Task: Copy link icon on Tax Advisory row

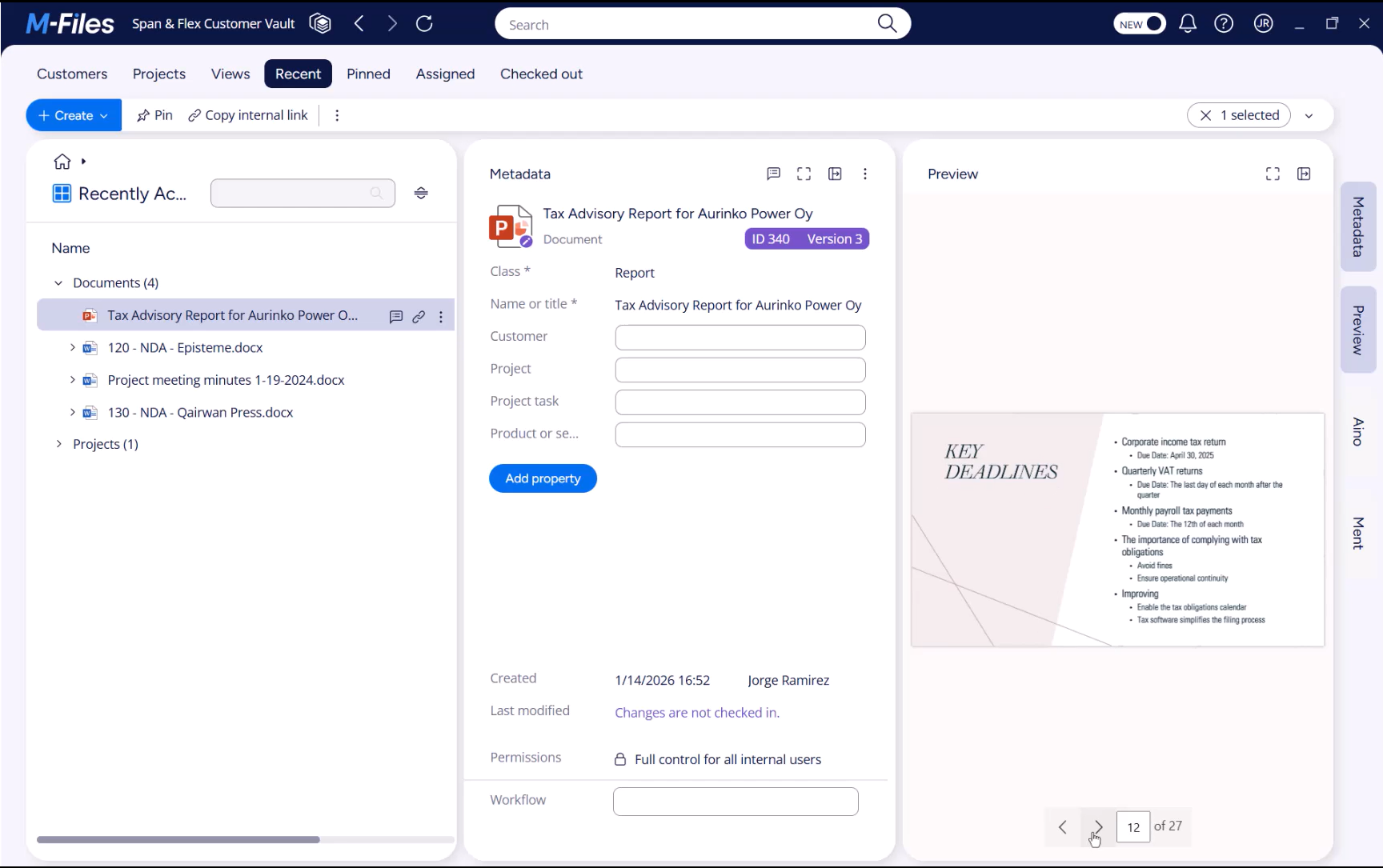Action: [x=419, y=317]
